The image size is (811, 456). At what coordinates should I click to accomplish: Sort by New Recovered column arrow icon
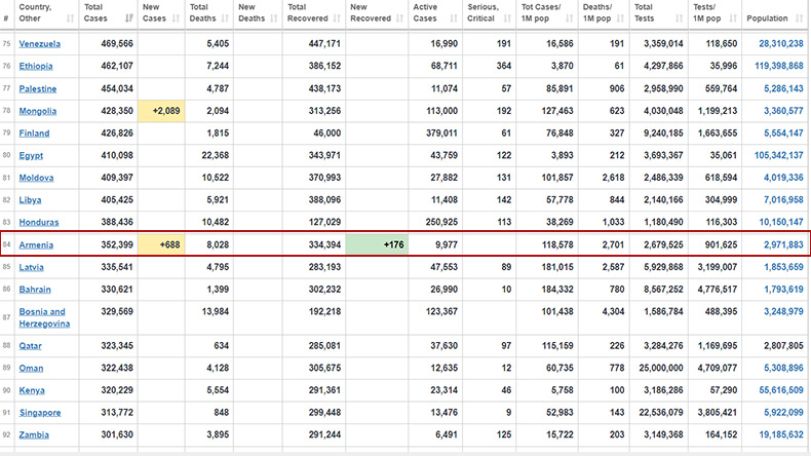pyautogui.click(x=400, y=19)
